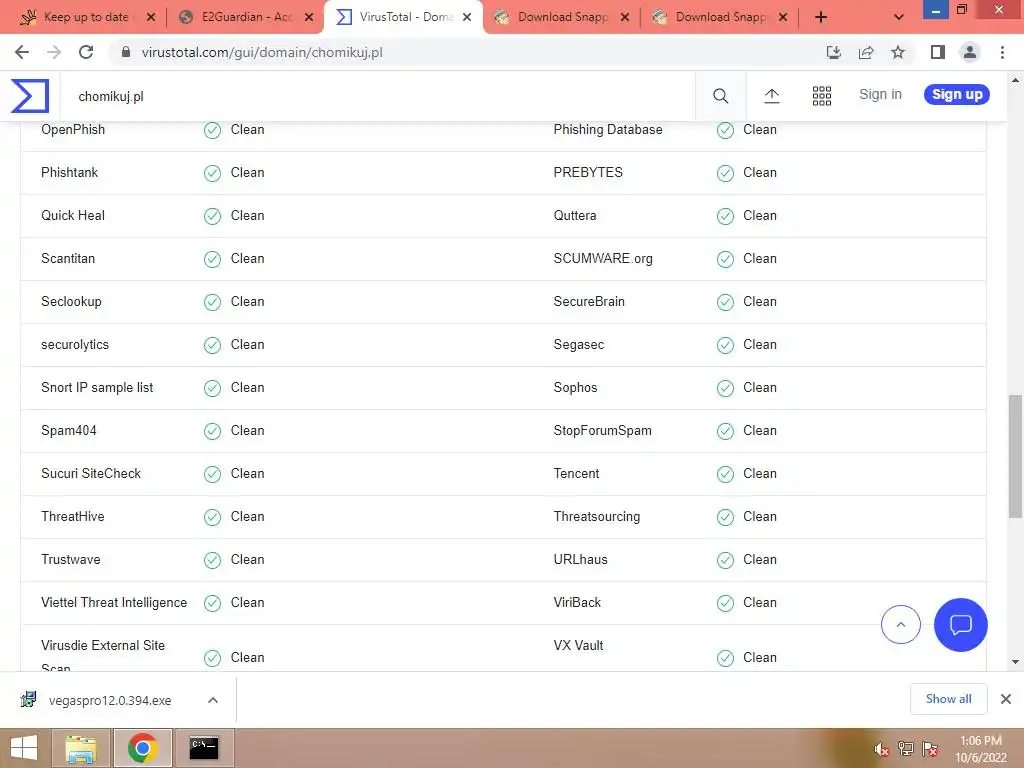Screen dimensions: 1024x768
Task: Click the Viettel Threat Intelligence entry
Action: pyautogui.click(x=114, y=602)
